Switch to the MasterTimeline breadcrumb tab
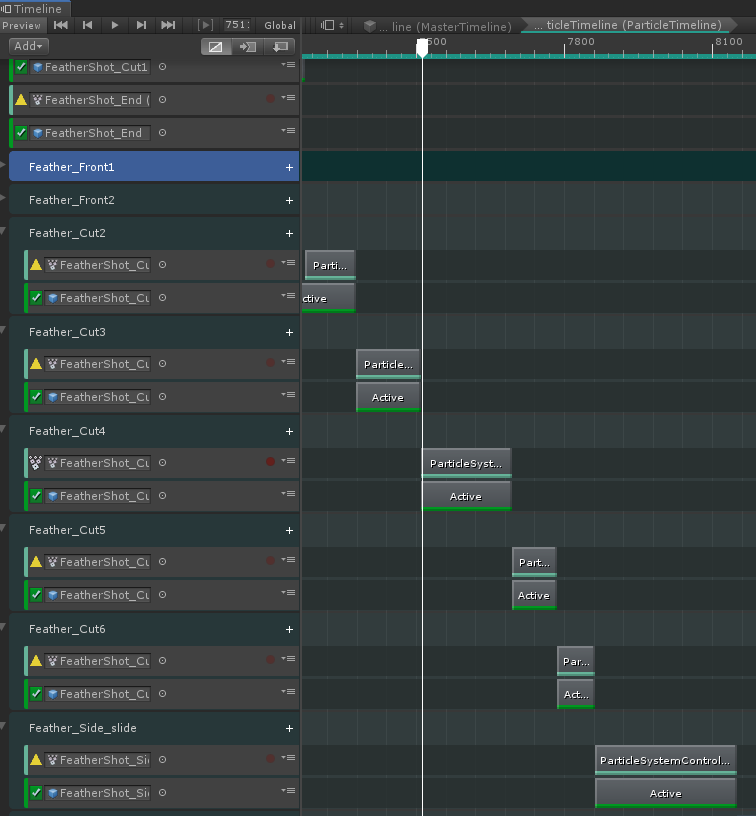The height and width of the screenshot is (816, 756). (x=440, y=26)
